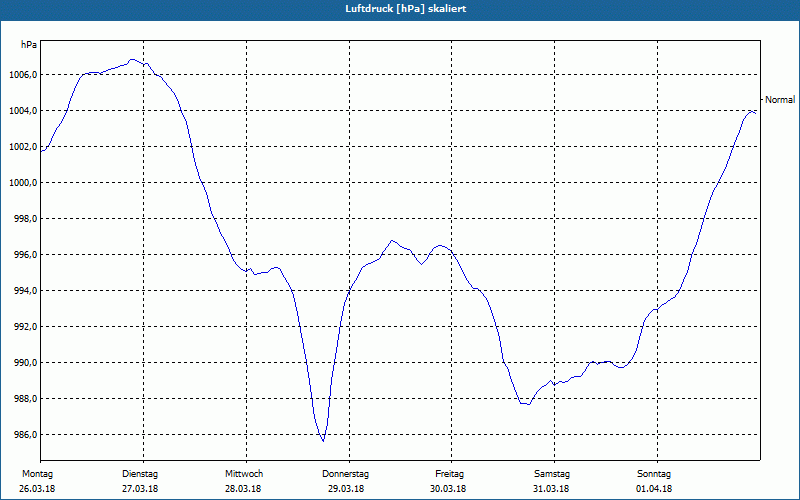
Task: Click the date 31.03.18
Action: click(x=551, y=489)
